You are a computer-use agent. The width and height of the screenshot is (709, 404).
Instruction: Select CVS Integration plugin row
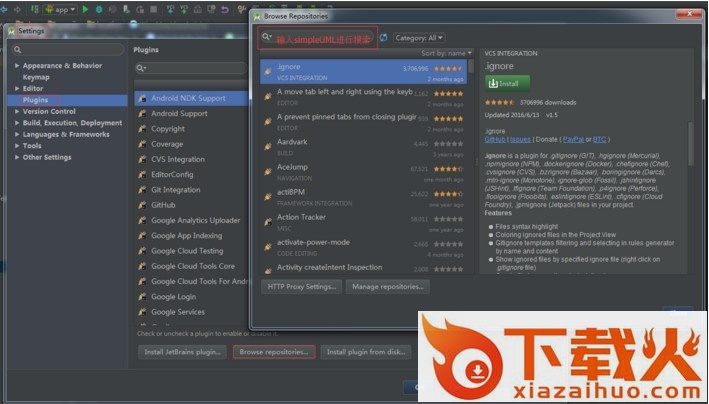pyautogui.click(x=192, y=159)
